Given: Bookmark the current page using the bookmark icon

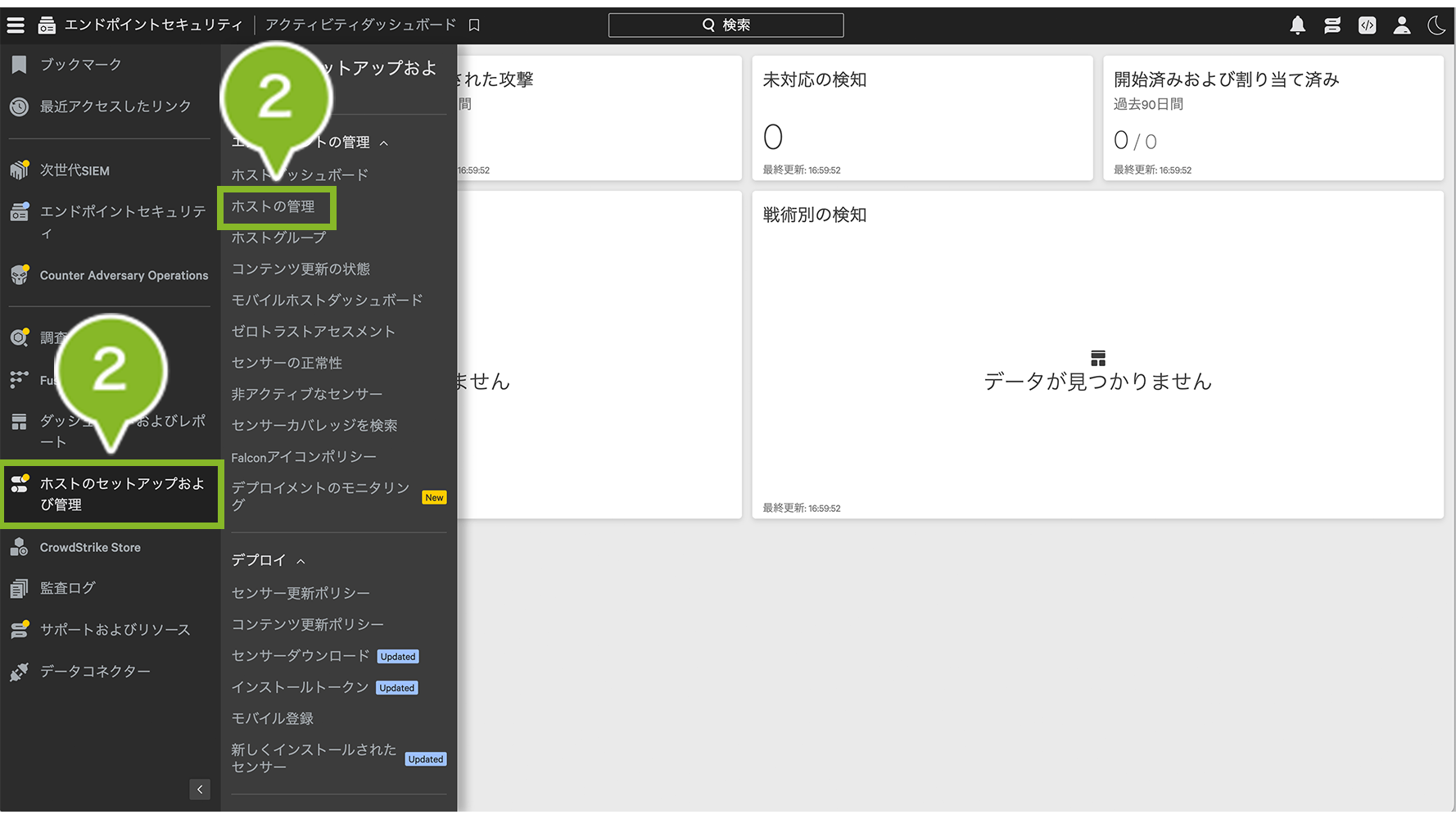Looking at the screenshot, I should pyautogui.click(x=474, y=25).
